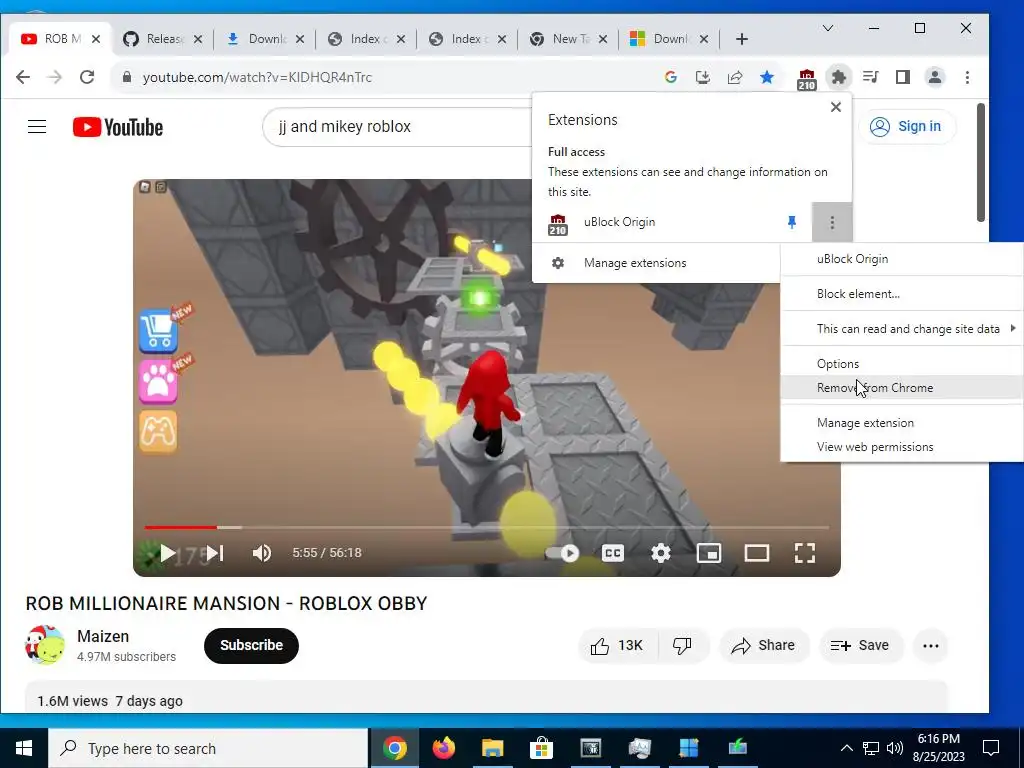The height and width of the screenshot is (768, 1024).
Task: Click the share page icon in address bar
Action: (x=735, y=77)
